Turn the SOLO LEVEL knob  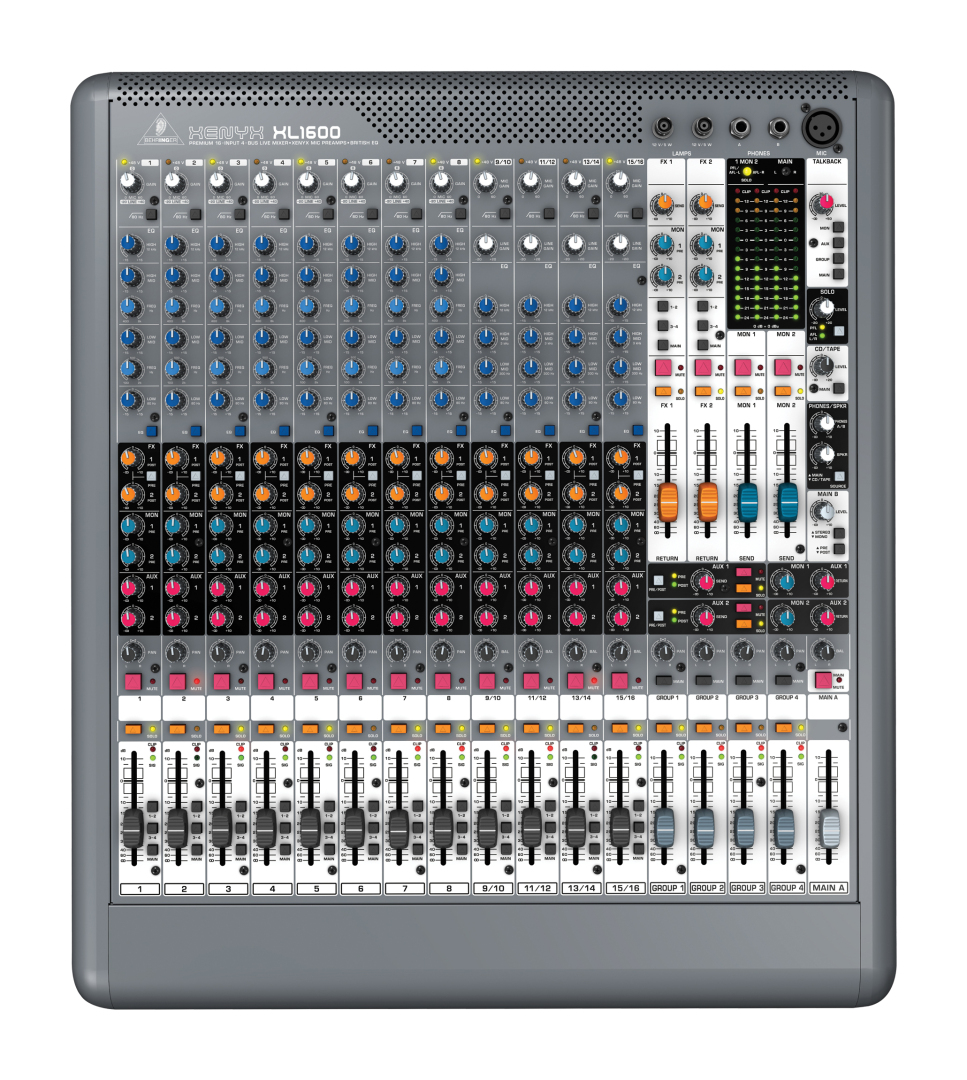click(821, 308)
